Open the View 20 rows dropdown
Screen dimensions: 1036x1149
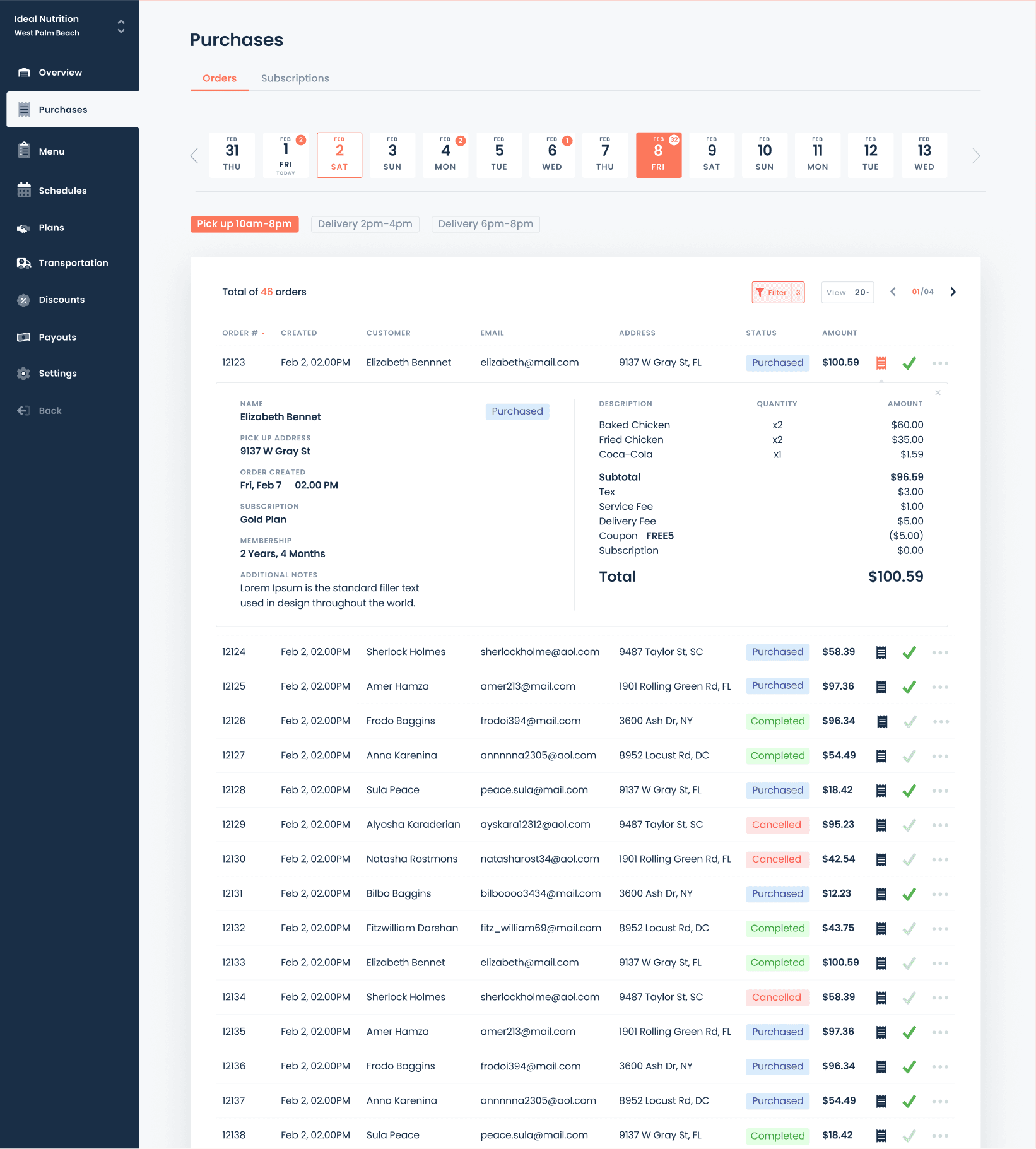[x=847, y=292]
